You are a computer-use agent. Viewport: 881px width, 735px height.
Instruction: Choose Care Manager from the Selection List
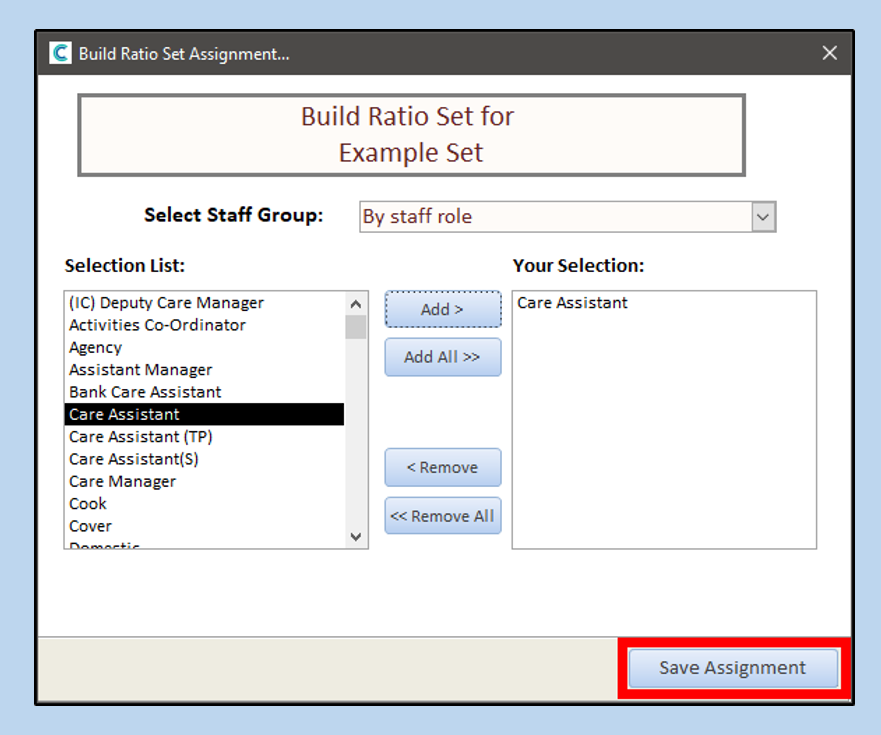pos(122,481)
